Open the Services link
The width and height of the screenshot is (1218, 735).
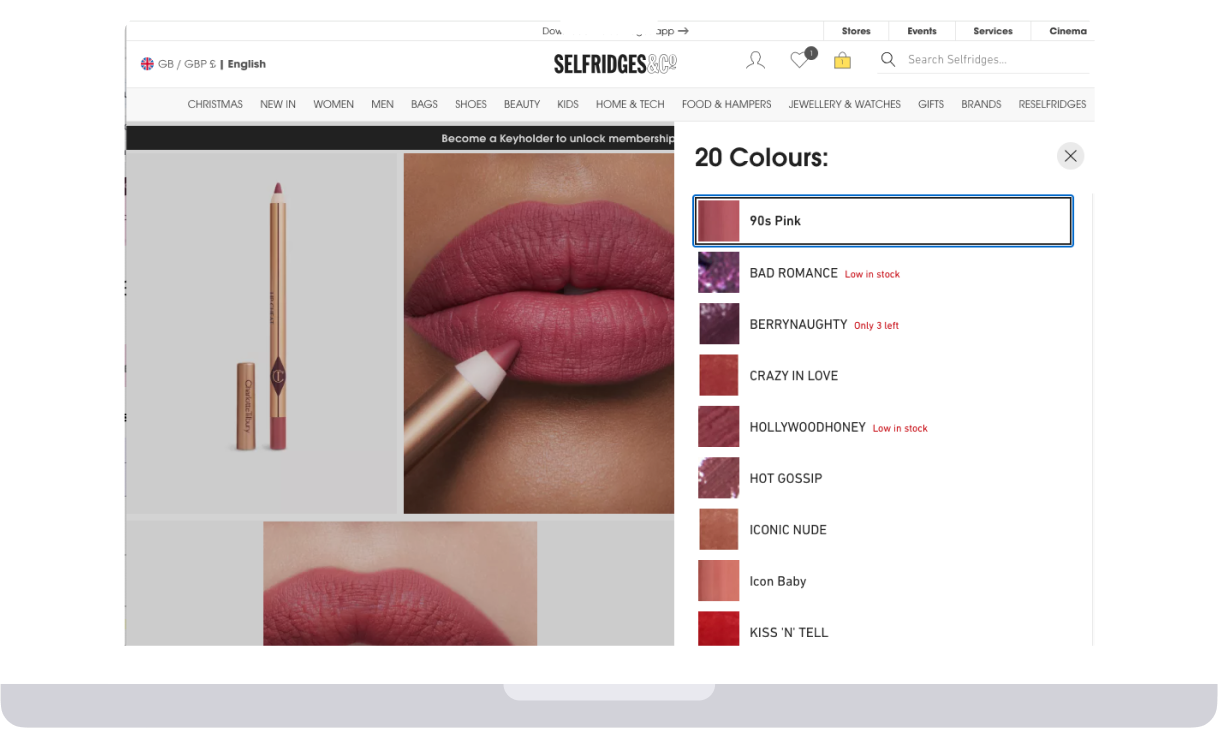click(x=993, y=31)
